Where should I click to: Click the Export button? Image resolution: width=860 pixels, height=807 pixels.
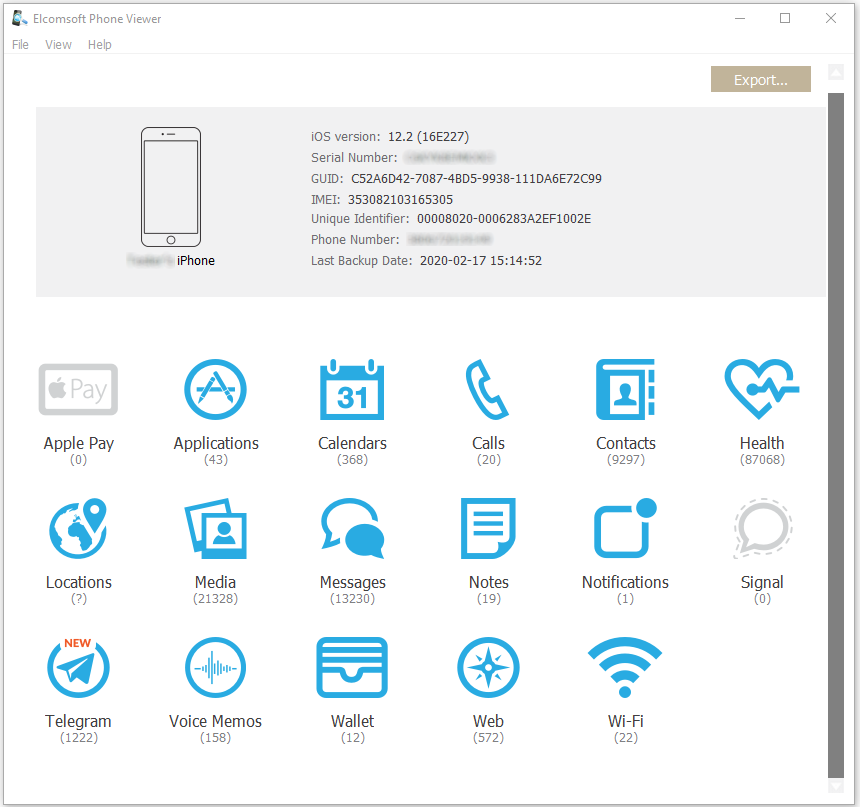760,78
